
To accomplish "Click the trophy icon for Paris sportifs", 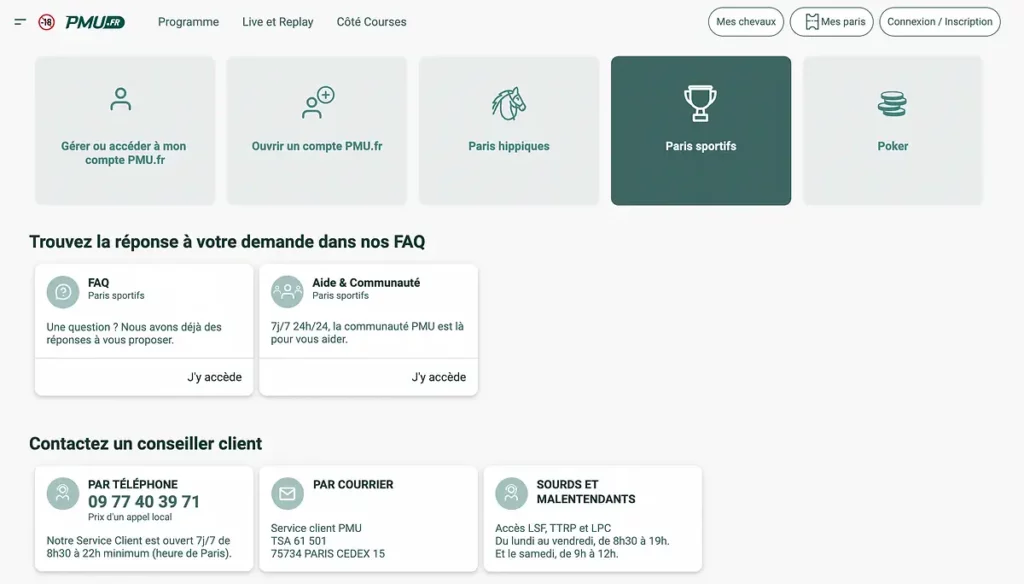I will (x=700, y=100).
